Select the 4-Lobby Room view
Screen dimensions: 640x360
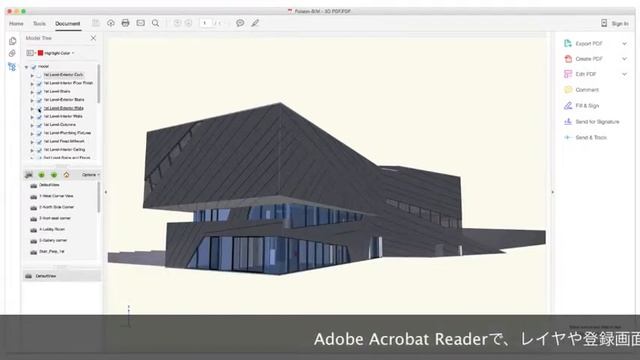coord(52,229)
